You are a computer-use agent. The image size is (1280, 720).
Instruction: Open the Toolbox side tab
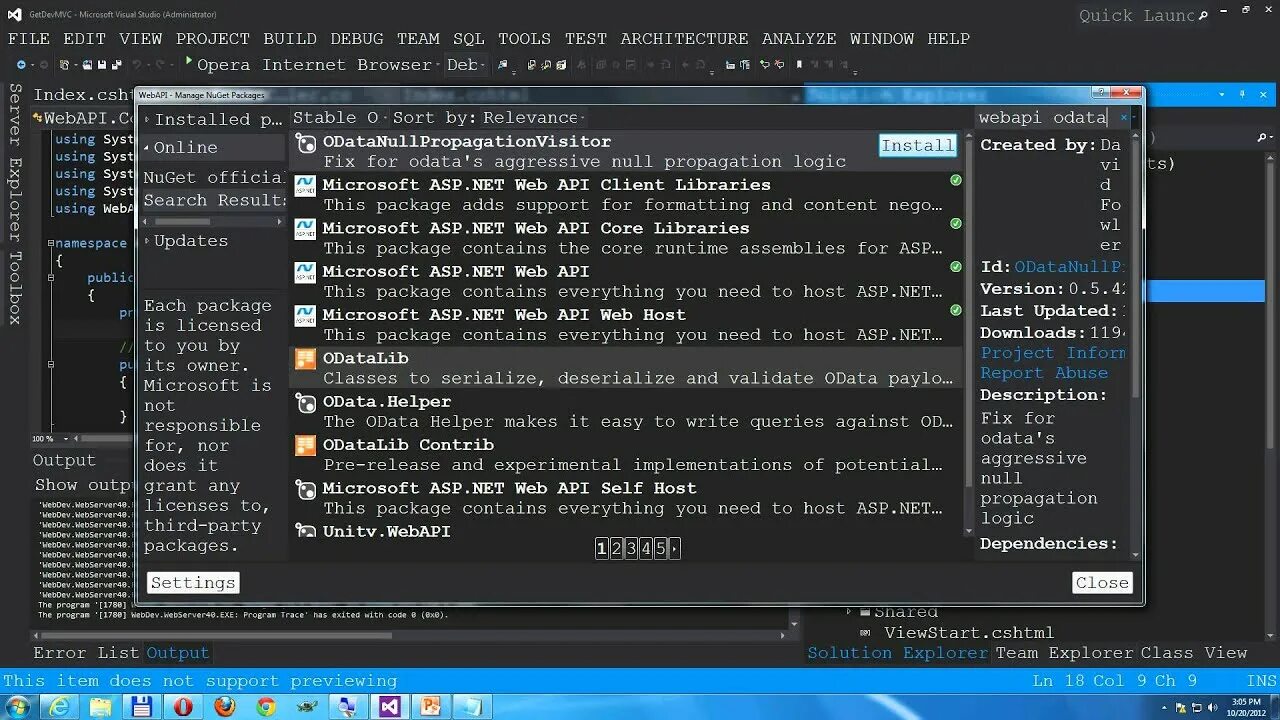tap(15, 287)
